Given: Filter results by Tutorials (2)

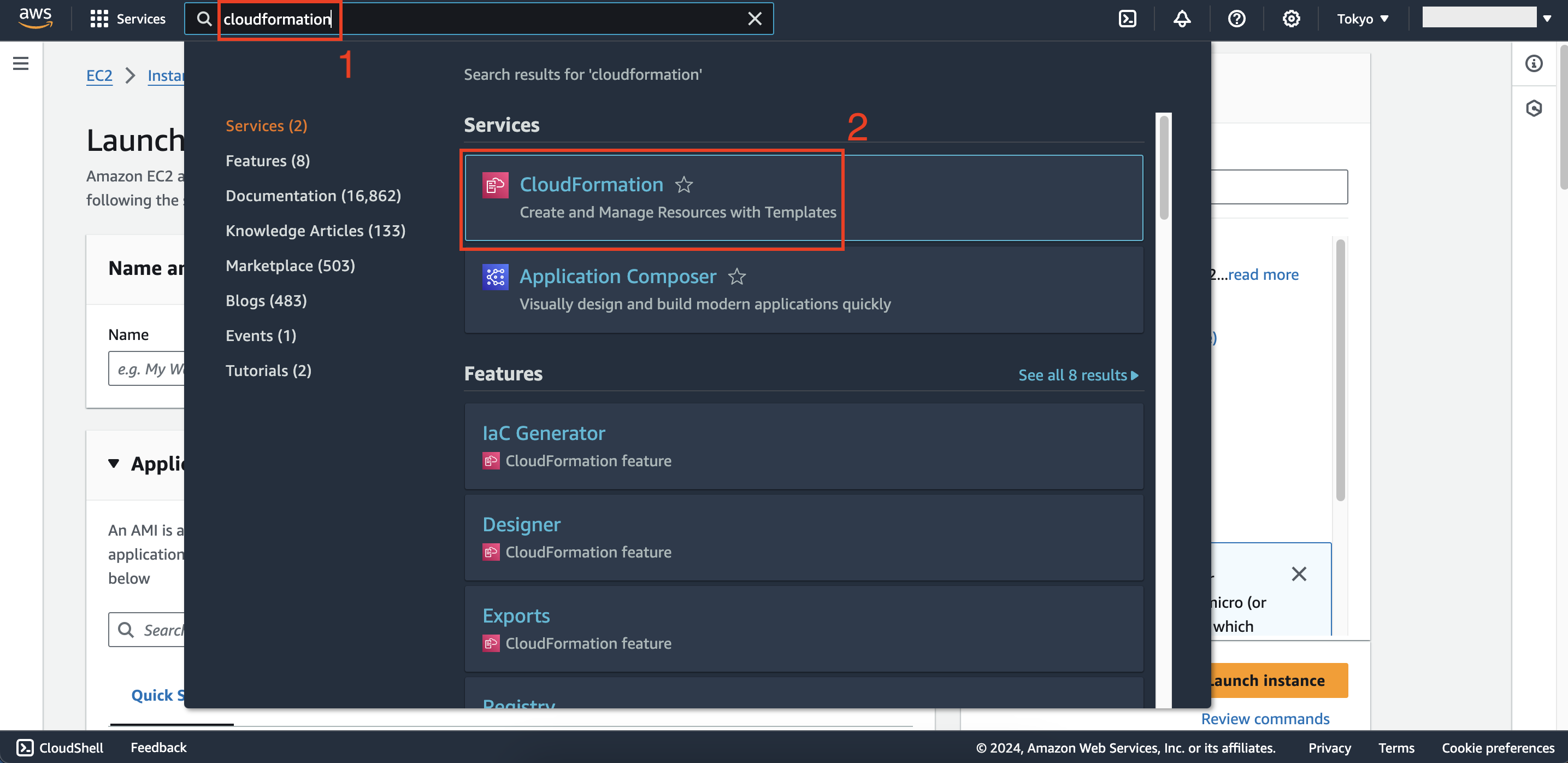Looking at the screenshot, I should (268, 371).
